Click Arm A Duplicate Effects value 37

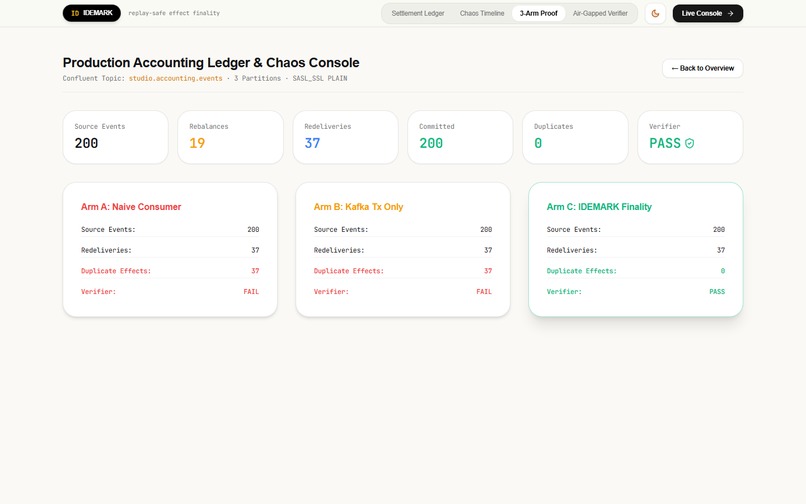point(255,271)
